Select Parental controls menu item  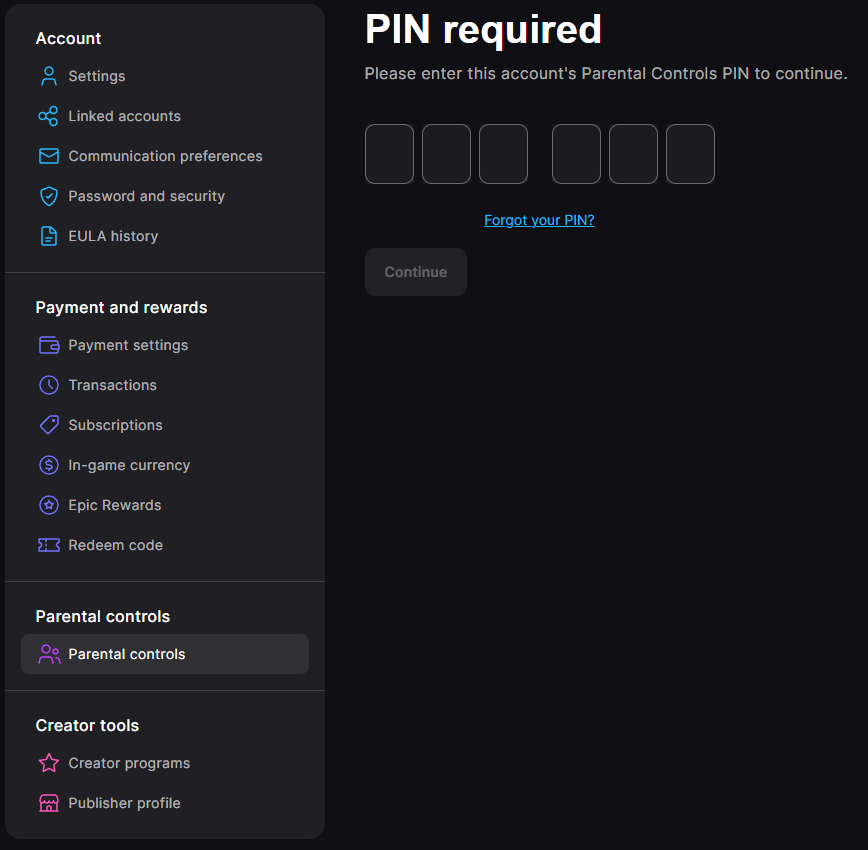coord(165,654)
